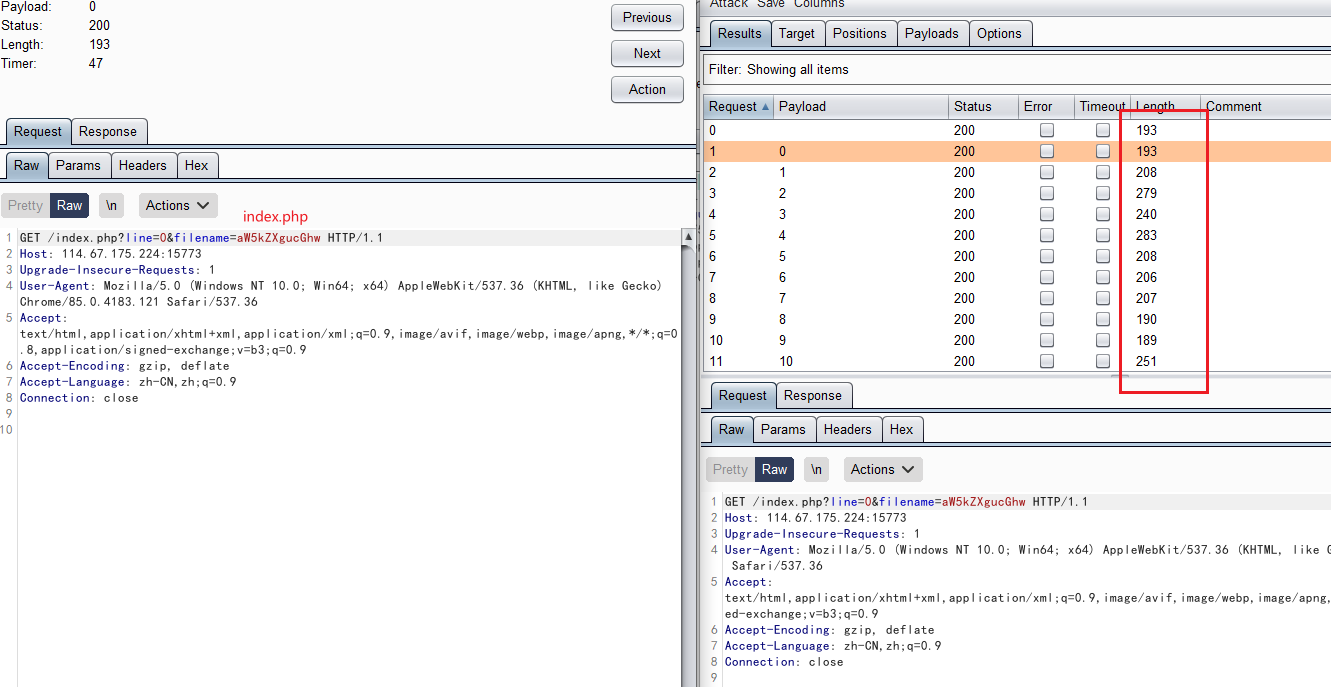This screenshot has width=1331, height=687.
Task: Open Hex tab in left message viewer
Action: click(197, 165)
